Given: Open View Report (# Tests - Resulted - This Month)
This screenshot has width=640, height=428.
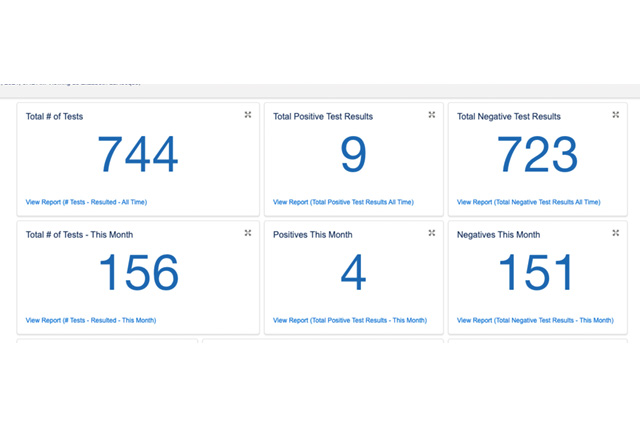Looking at the screenshot, I should (x=91, y=320).
